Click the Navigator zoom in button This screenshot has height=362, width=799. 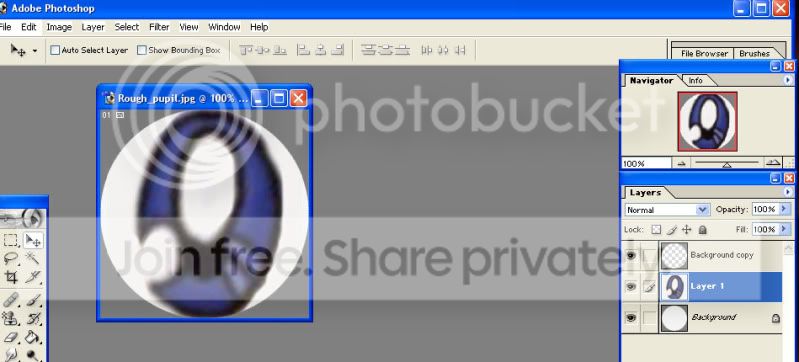(774, 163)
